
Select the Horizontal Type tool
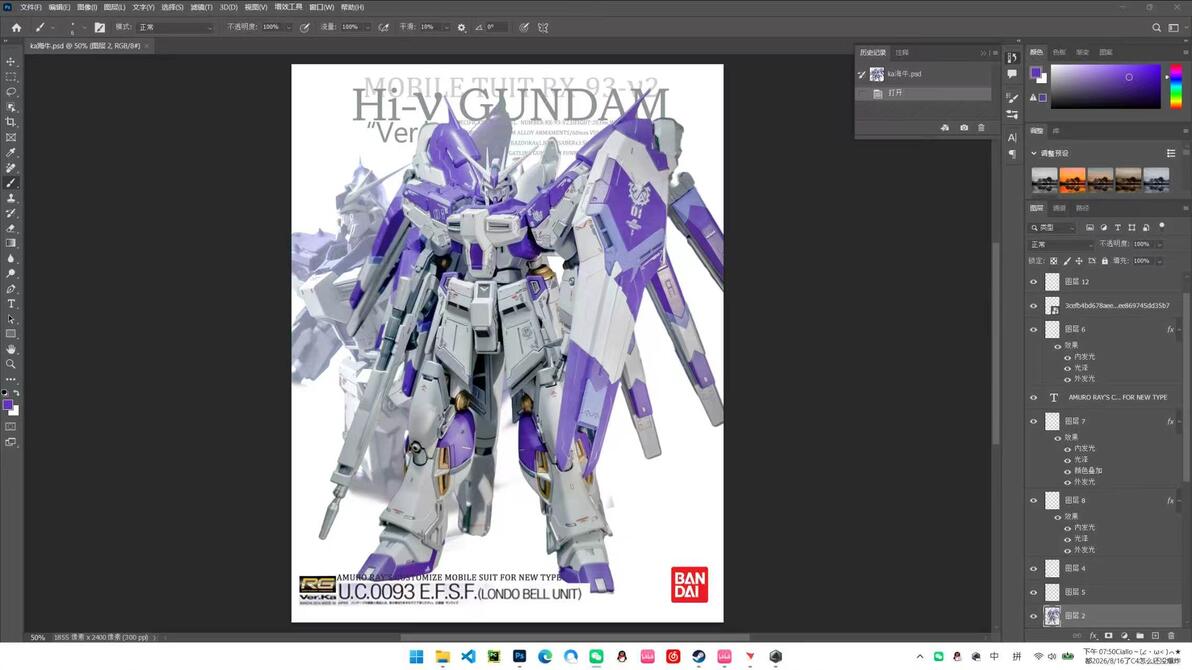pos(11,303)
